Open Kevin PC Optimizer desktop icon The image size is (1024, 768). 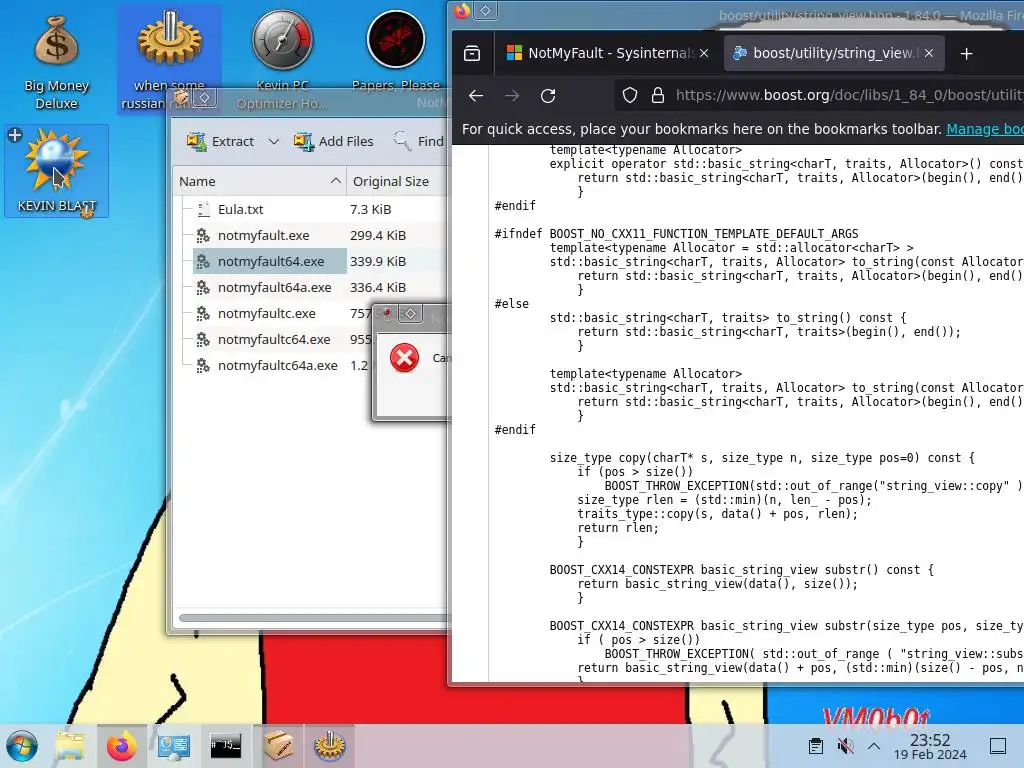pos(282,59)
